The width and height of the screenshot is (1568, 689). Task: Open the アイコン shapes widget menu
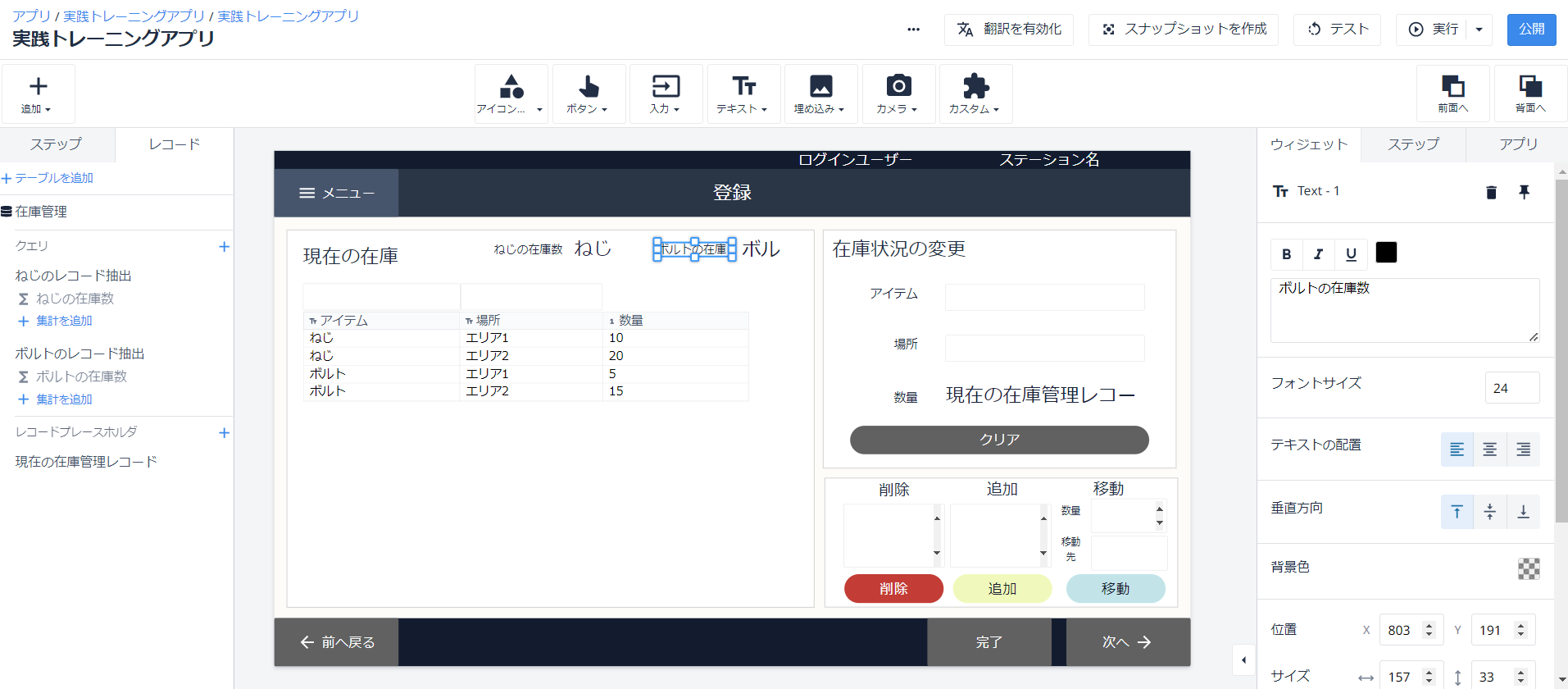(511, 94)
